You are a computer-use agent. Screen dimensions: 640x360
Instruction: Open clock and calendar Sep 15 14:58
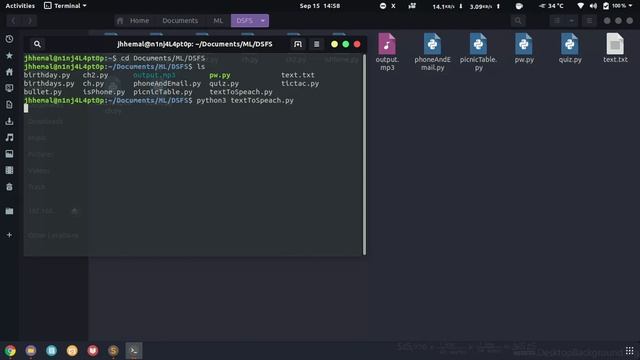click(x=320, y=6)
